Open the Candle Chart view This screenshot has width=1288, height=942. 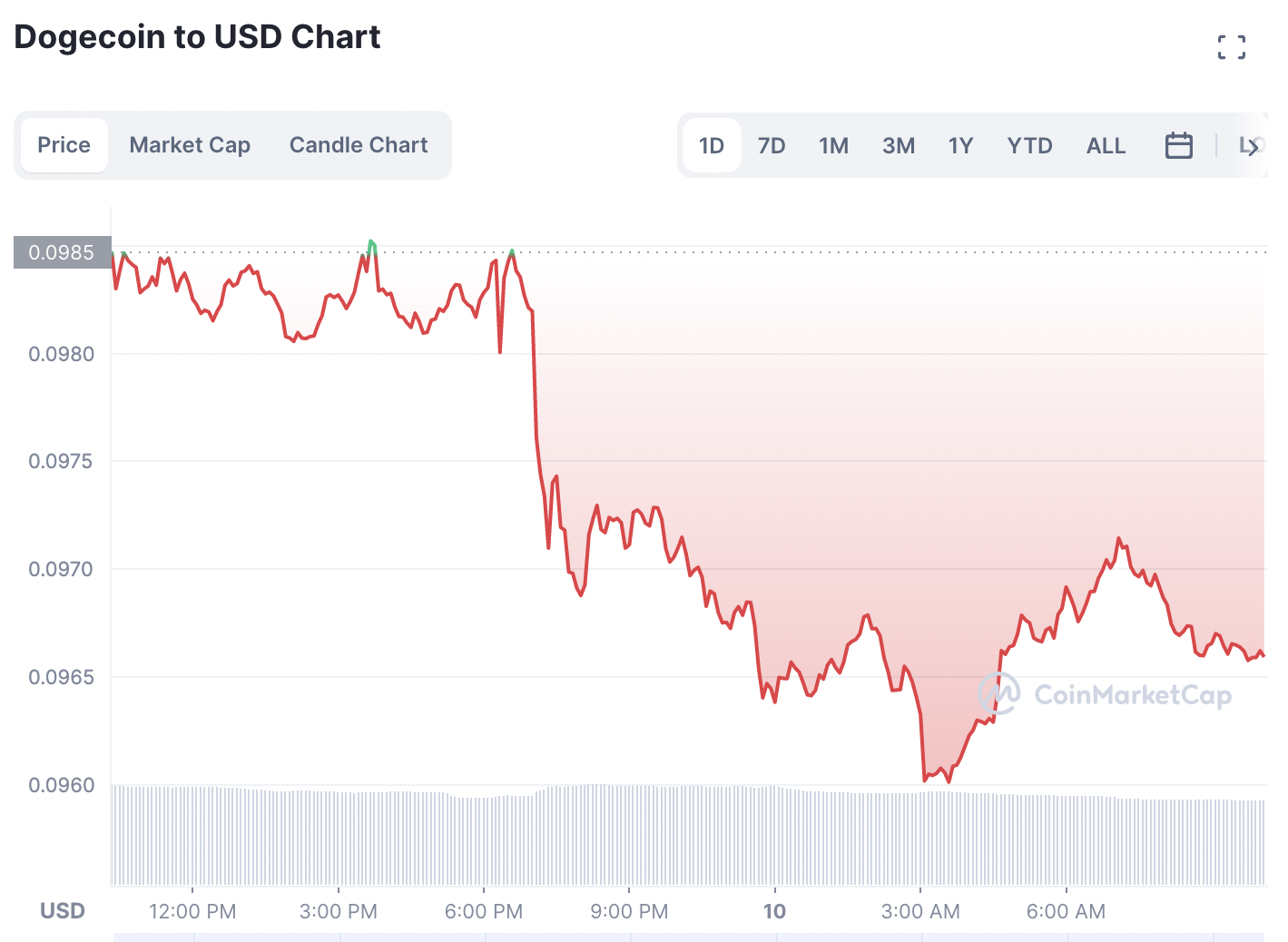359,144
